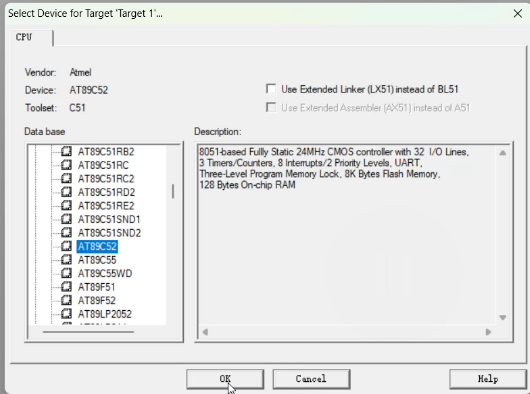Click 'Description:' label
Screen dimensions: 530x394
coord(218,131)
